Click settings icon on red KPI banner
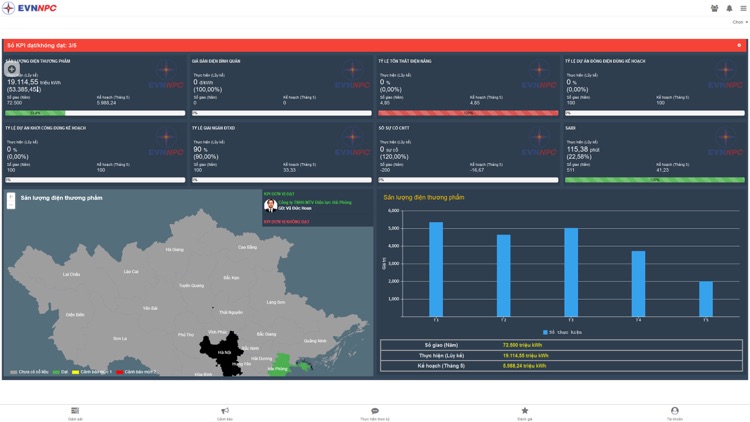The image size is (750, 422). pyautogui.click(x=739, y=45)
